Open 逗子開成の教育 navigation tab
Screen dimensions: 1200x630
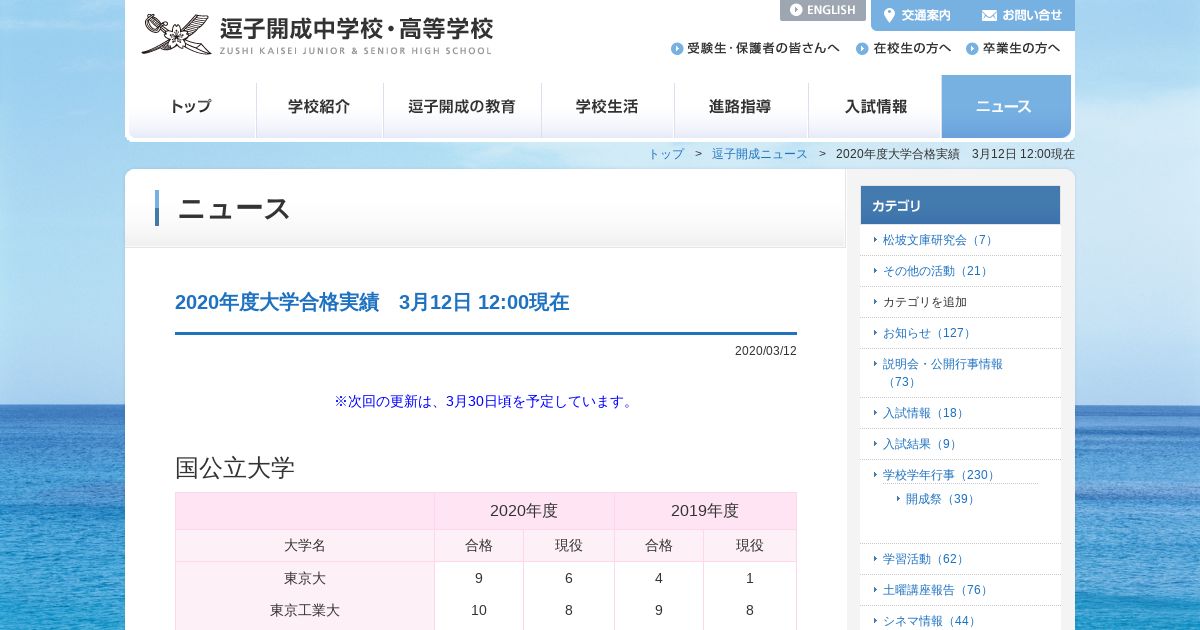pos(462,106)
